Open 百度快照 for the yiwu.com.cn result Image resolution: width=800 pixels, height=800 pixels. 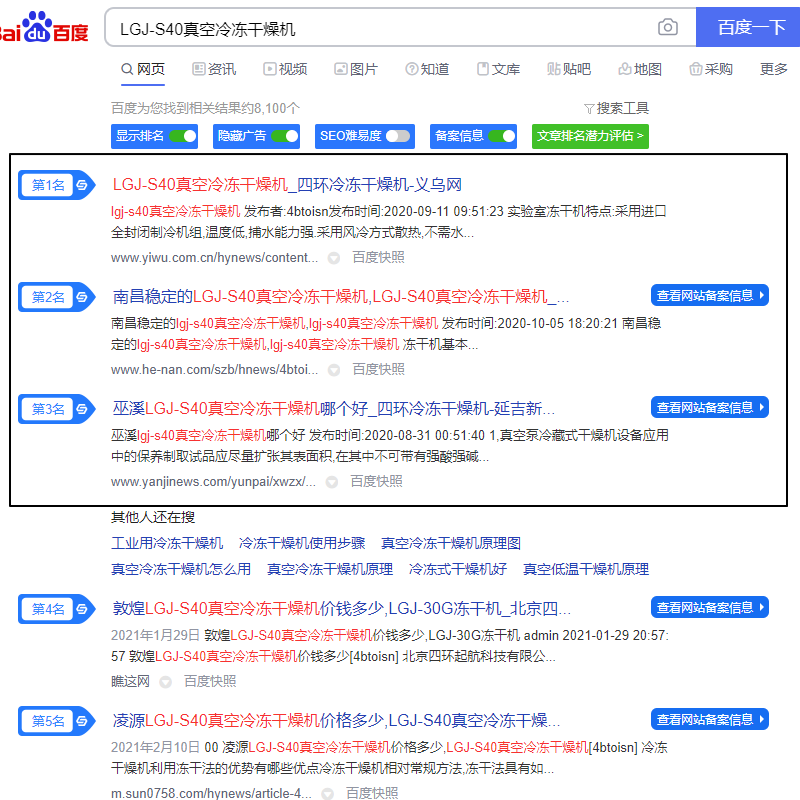click(378, 258)
